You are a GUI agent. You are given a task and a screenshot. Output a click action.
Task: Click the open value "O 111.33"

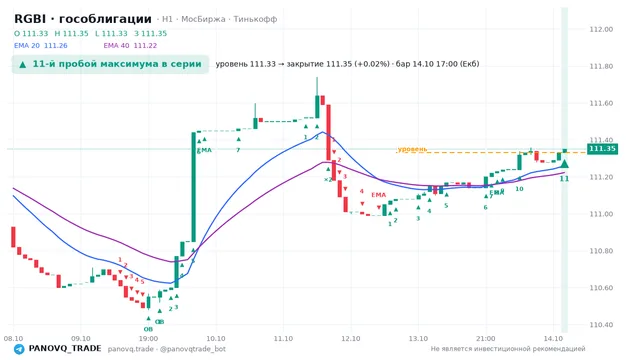click(x=31, y=33)
